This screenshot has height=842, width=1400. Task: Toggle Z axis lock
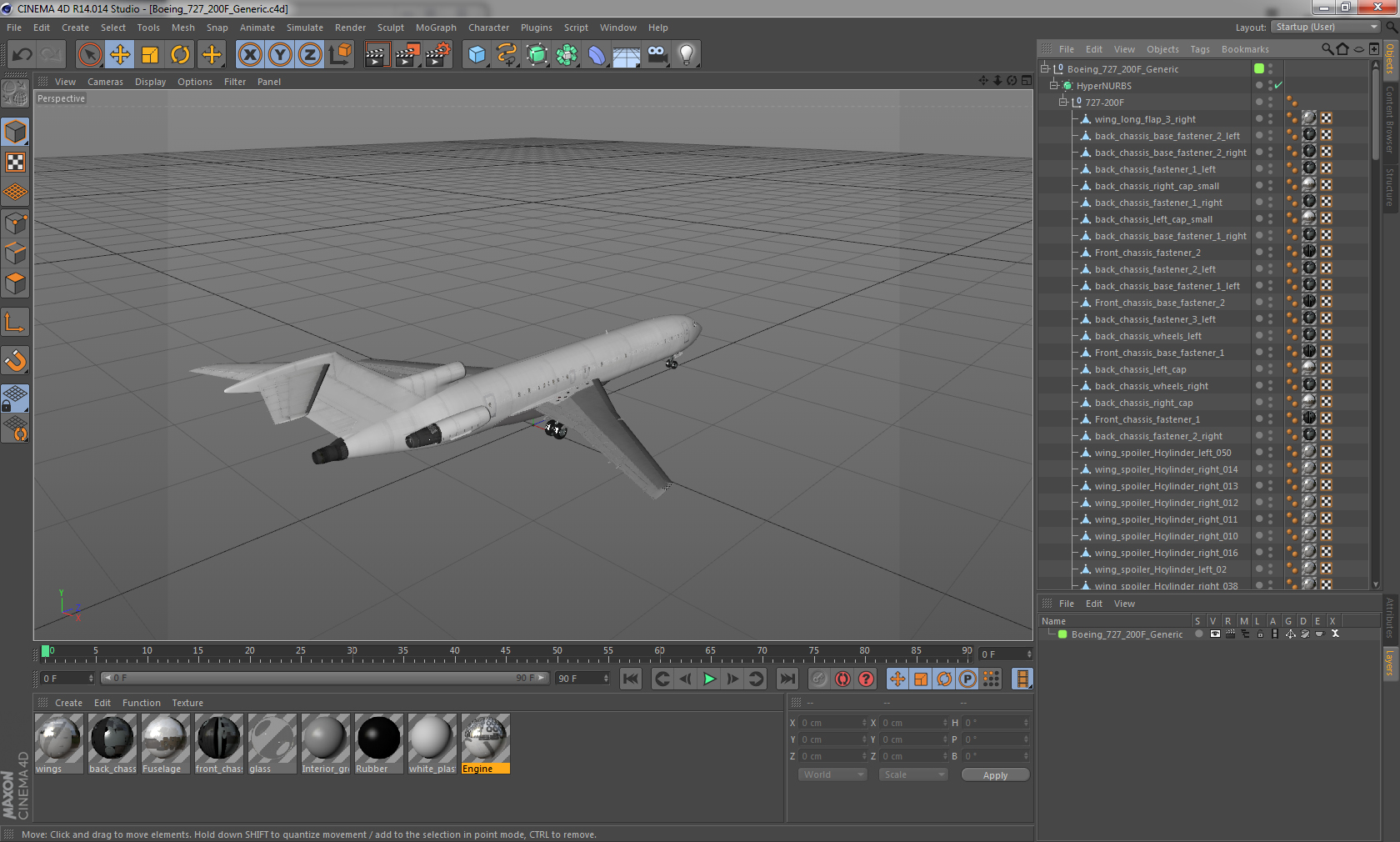point(310,55)
